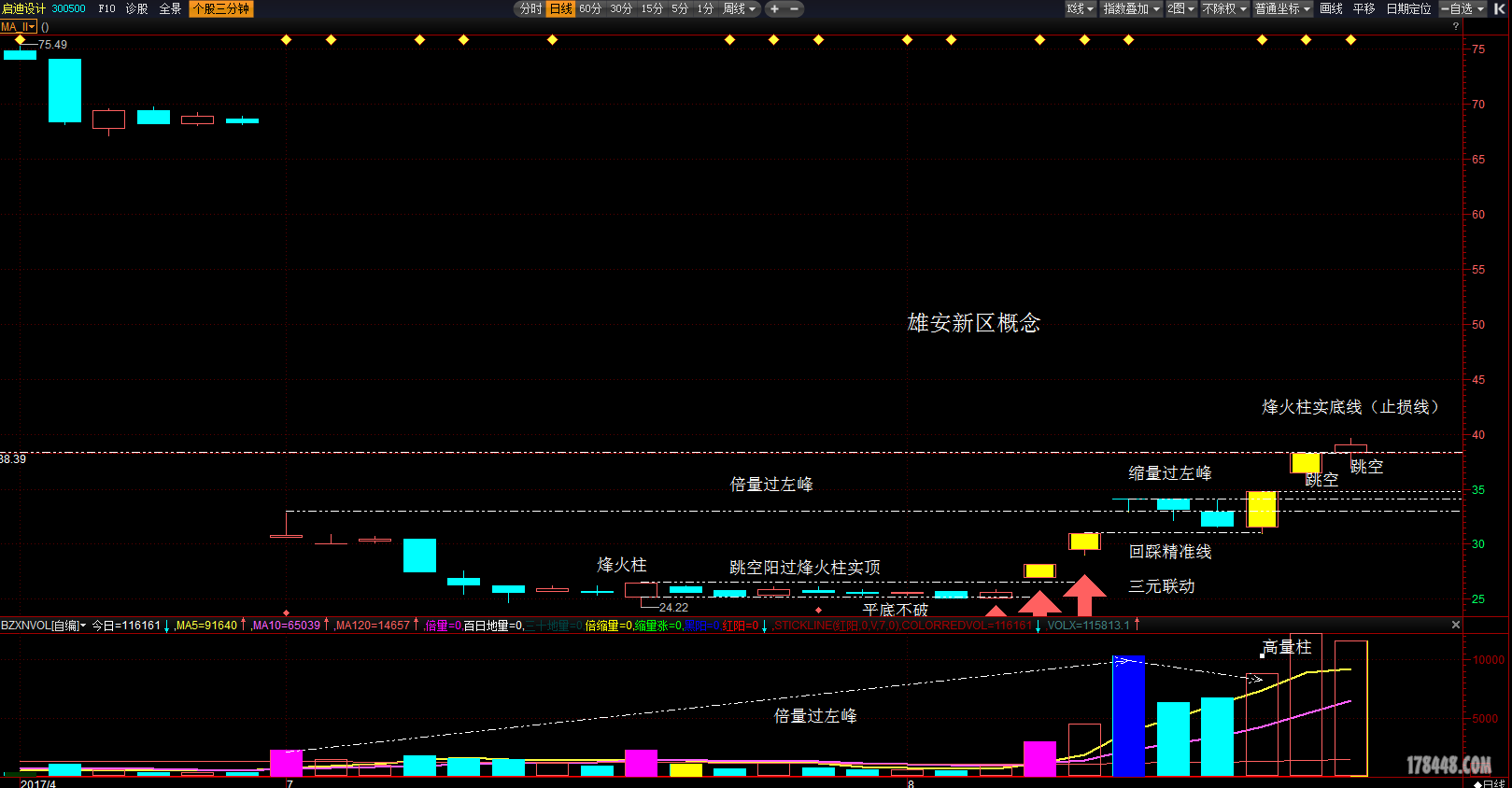Click the 回踩精准线 annotation label
The height and width of the screenshot is (788, 1512).
[1170, 552]
